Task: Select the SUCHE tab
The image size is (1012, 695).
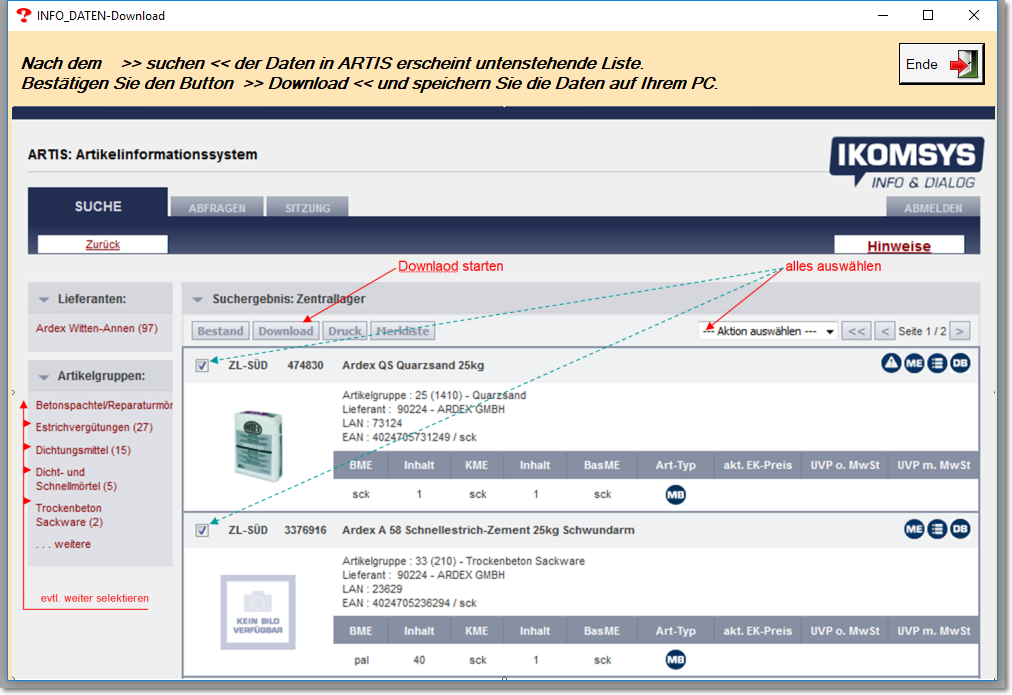Action: pyautogui.click(x=98, y=206)
